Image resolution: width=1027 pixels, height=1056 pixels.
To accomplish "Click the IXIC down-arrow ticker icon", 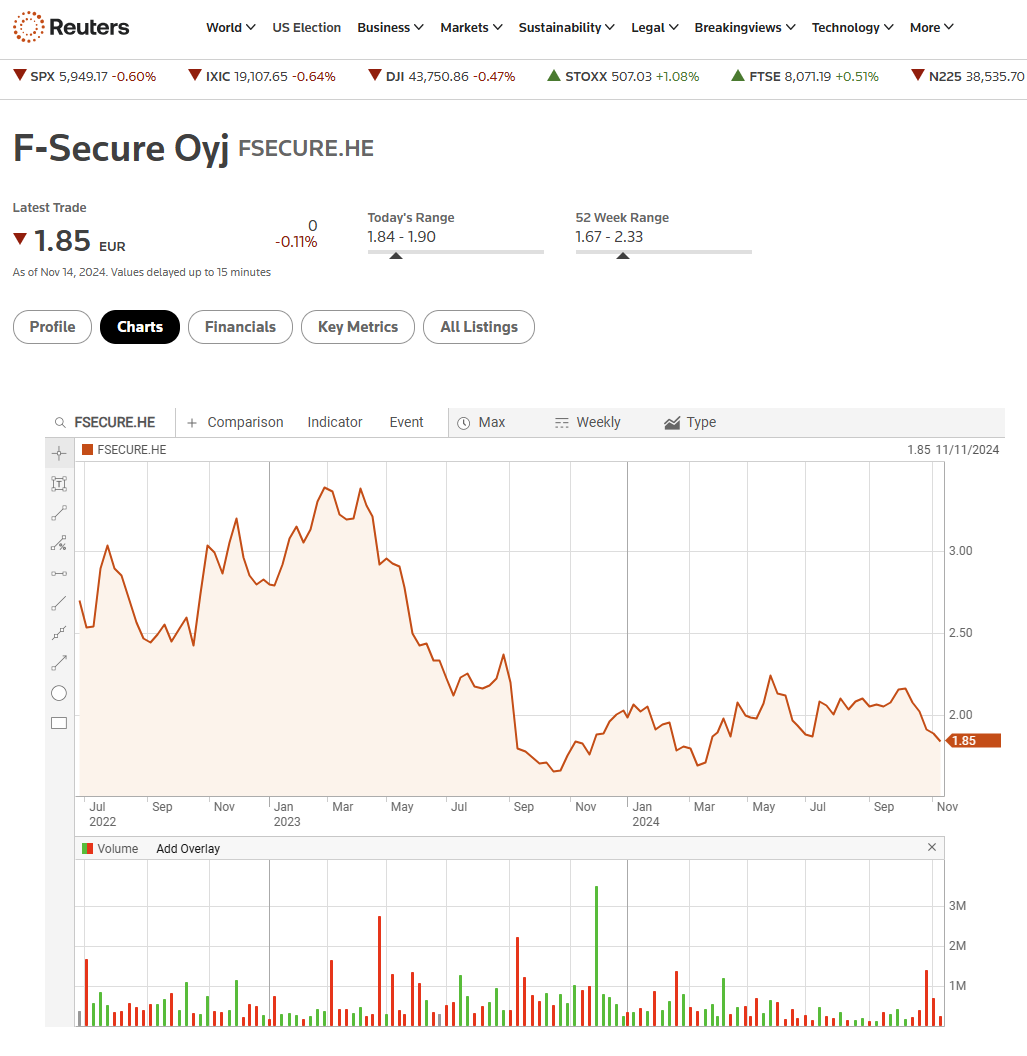I will 195,75.
